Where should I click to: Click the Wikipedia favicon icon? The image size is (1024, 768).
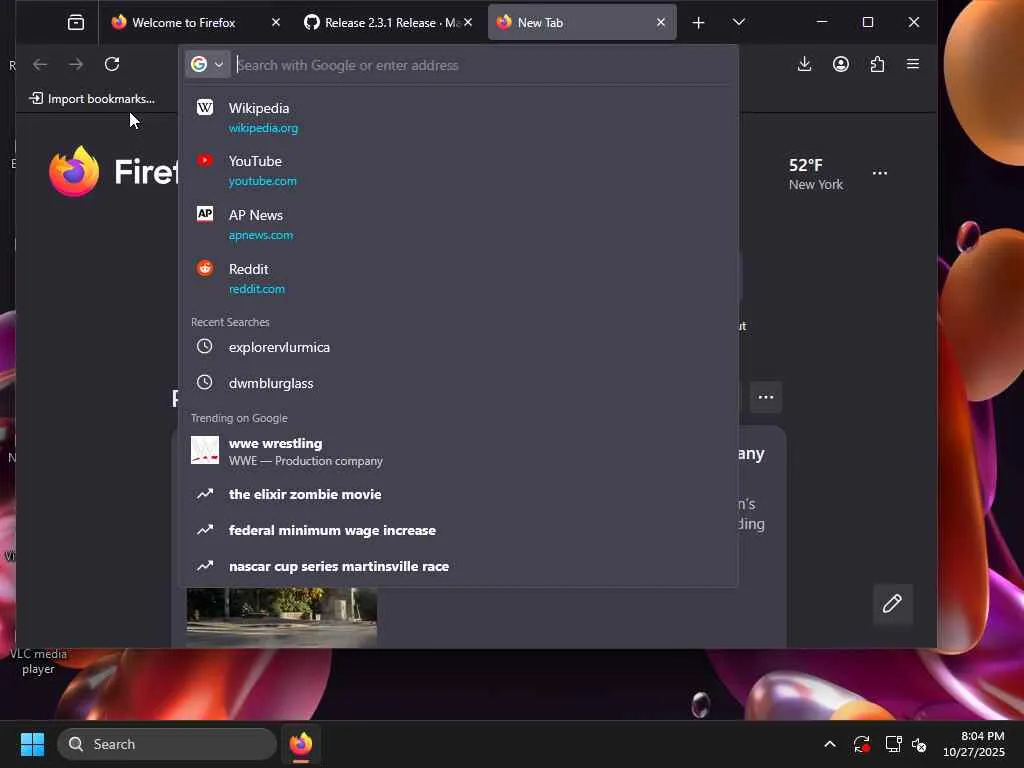pyautogui.click(x=205, y=107)
